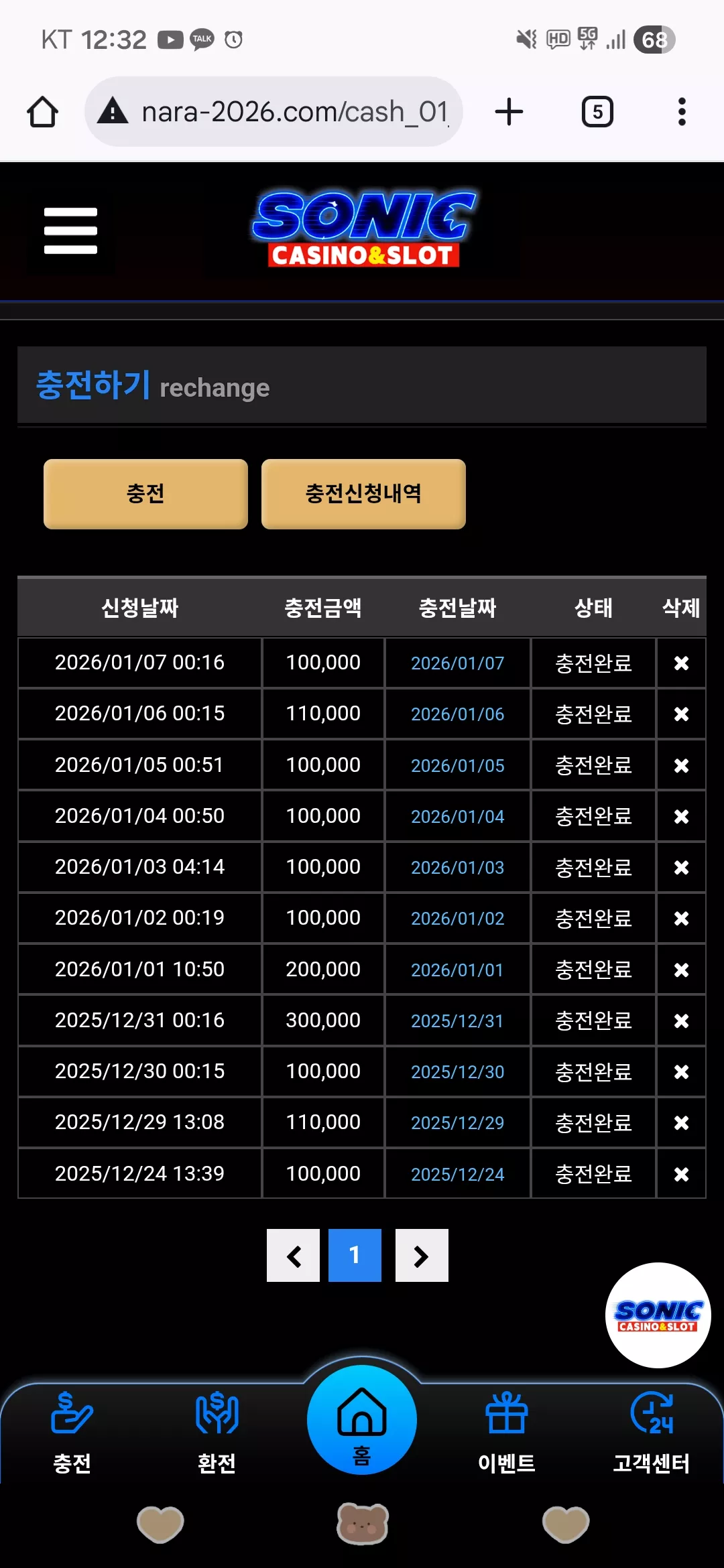The image size is (724, 1568).
Task: Select page 1 in pagination
Action: tap(355, 1255)
